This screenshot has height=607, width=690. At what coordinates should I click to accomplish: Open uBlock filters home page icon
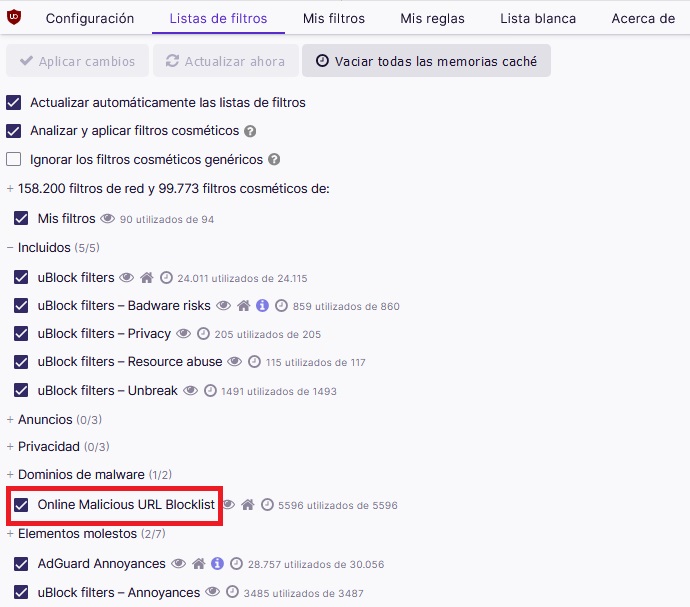[x=147, y=277]
